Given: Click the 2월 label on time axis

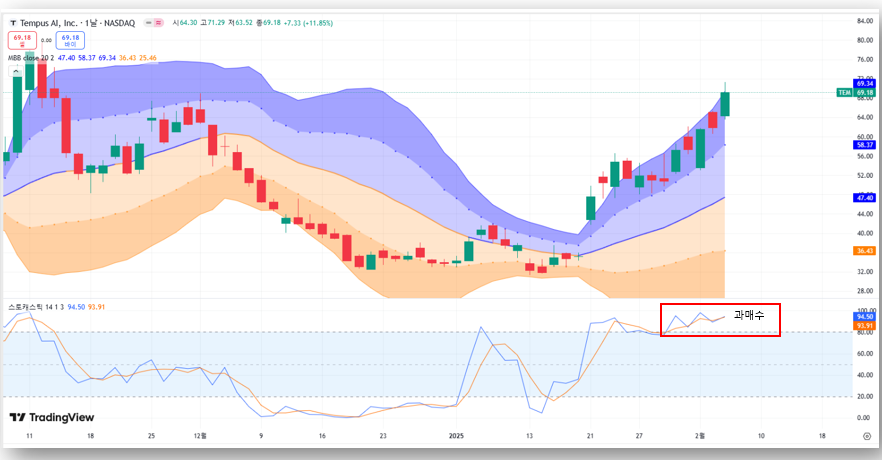Looking at the screenshot, I should 700,436.
